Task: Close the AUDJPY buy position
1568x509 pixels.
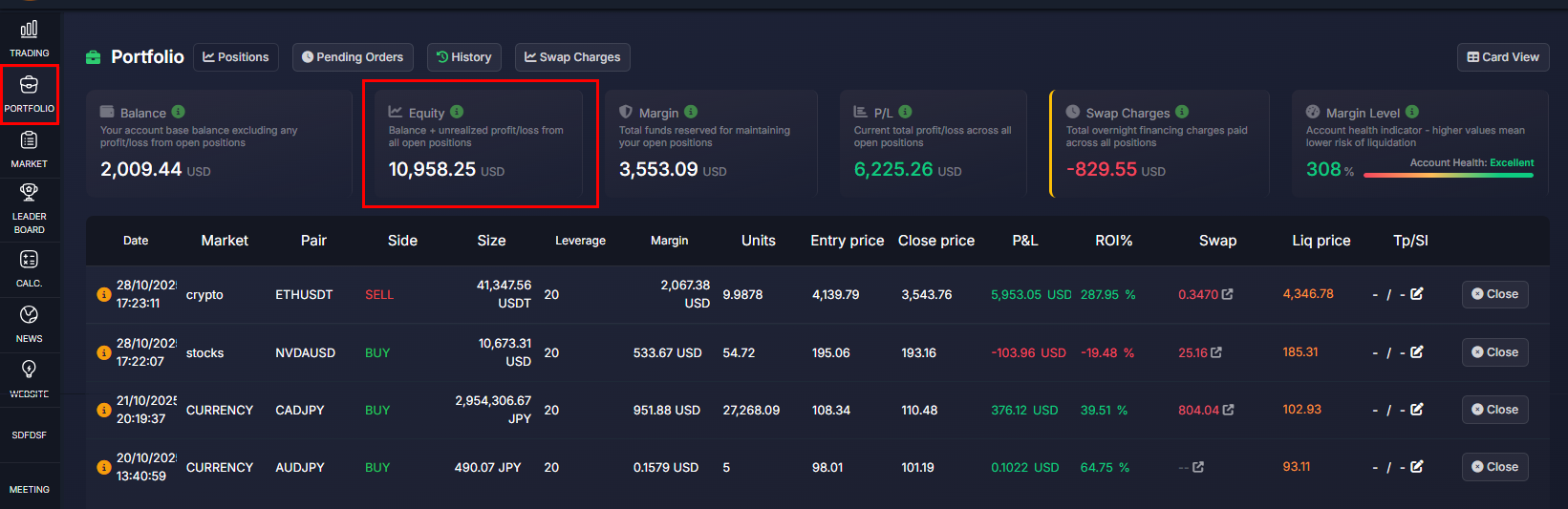Action: tap(1494, 467)
